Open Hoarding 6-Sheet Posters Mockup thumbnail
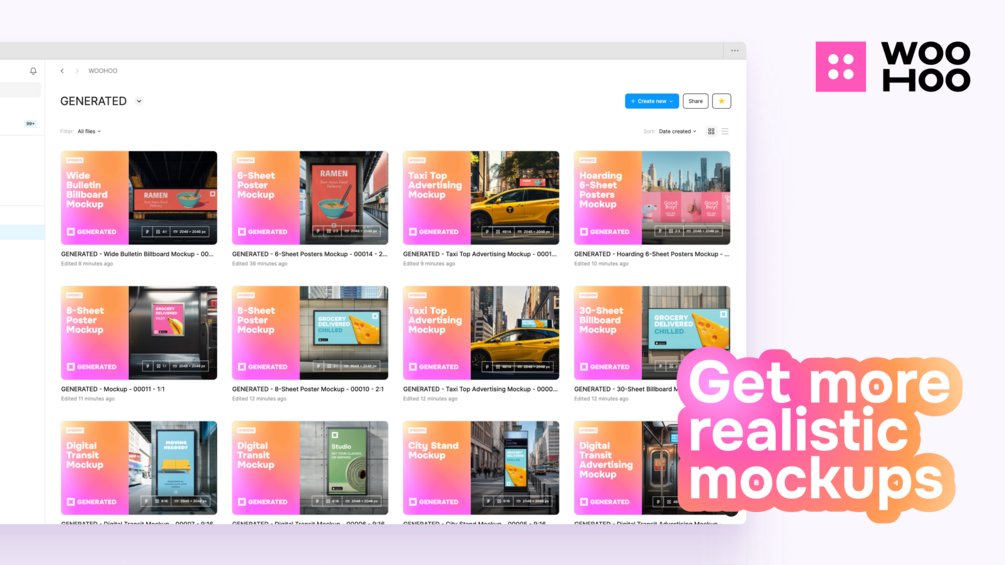This screenshot has width=1005, height=565. 652,198
